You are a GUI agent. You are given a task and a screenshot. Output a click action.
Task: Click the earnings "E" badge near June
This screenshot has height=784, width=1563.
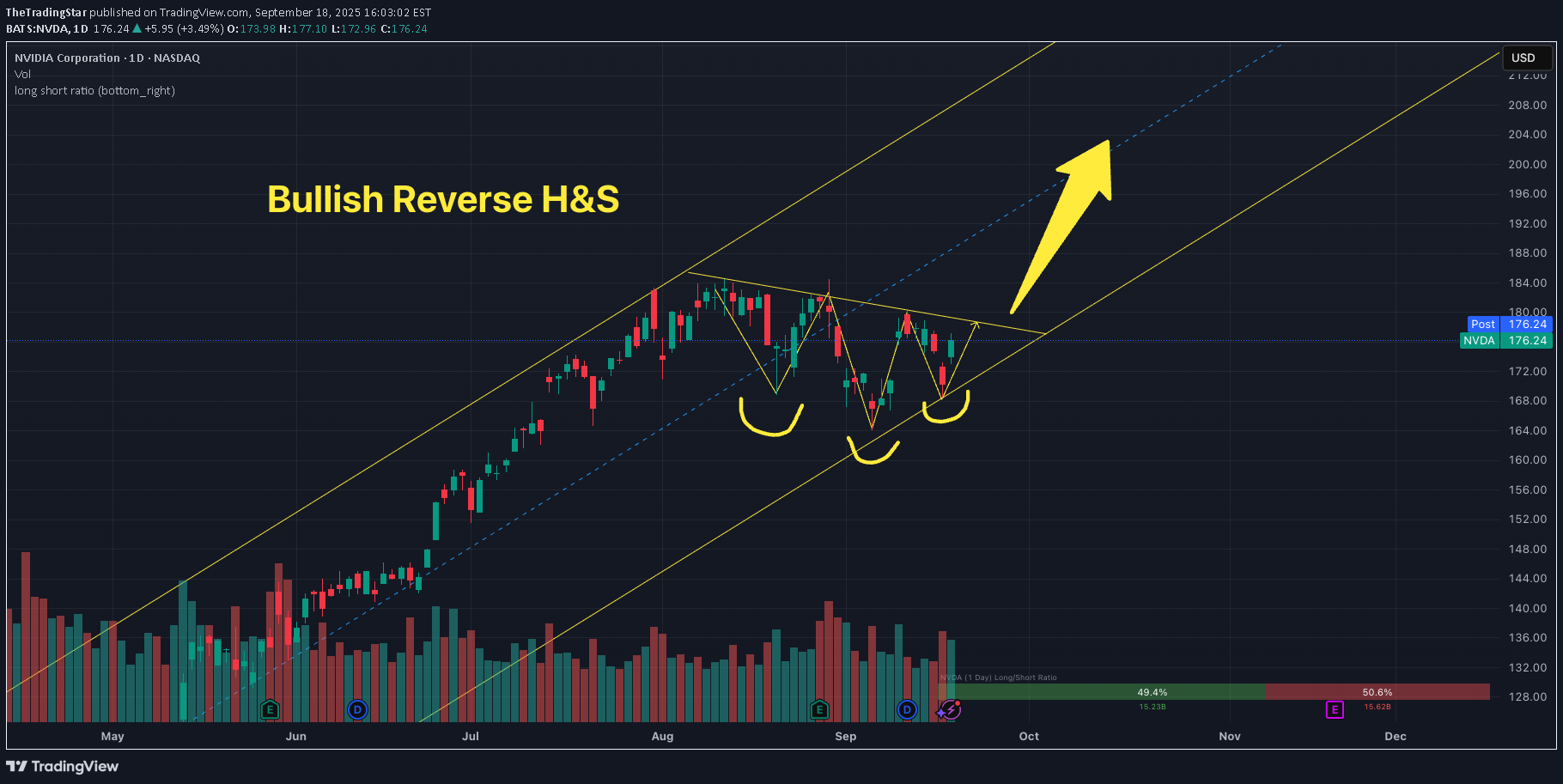(x=269, y=710)
